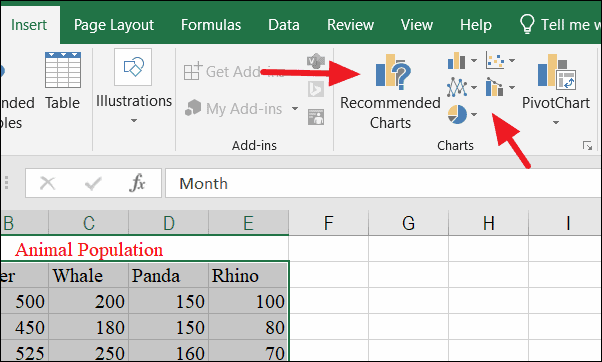Select column C header
Viewport: 602px width, 362px height.
[x=89, y=223]
